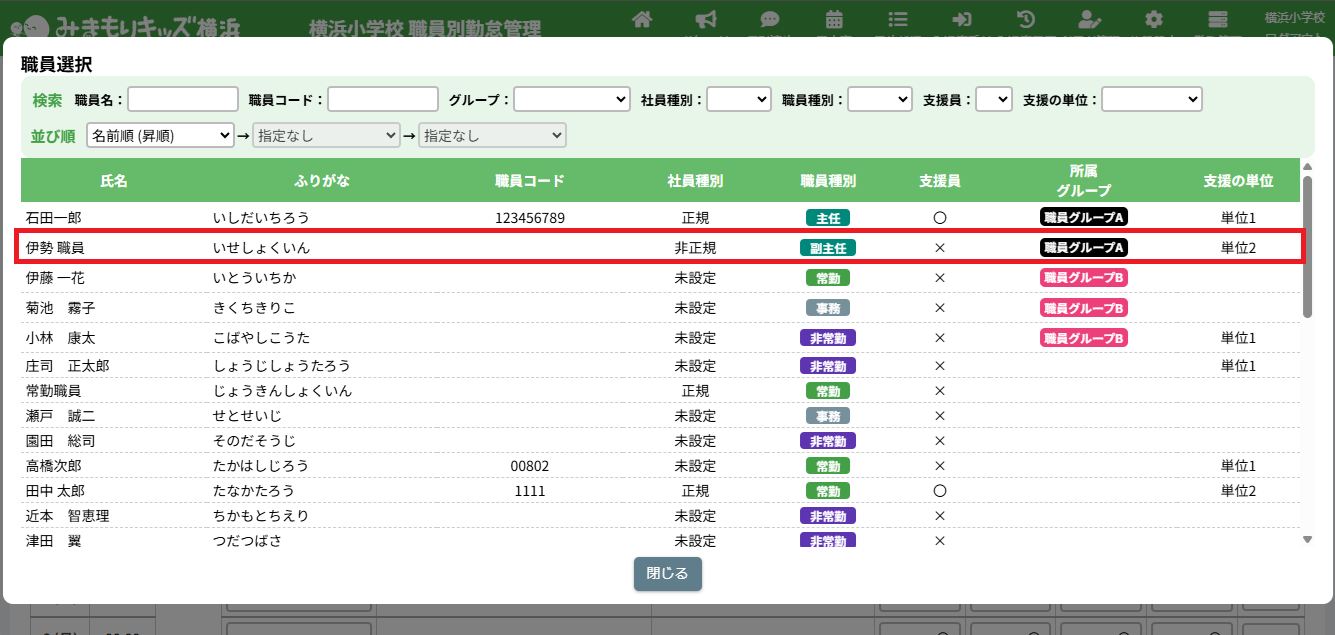The height and width of the screenshot is (635, 1335).
Task: Click 職員グループB badge in 伊藤 一花 row
Action: coord(1084,277)
